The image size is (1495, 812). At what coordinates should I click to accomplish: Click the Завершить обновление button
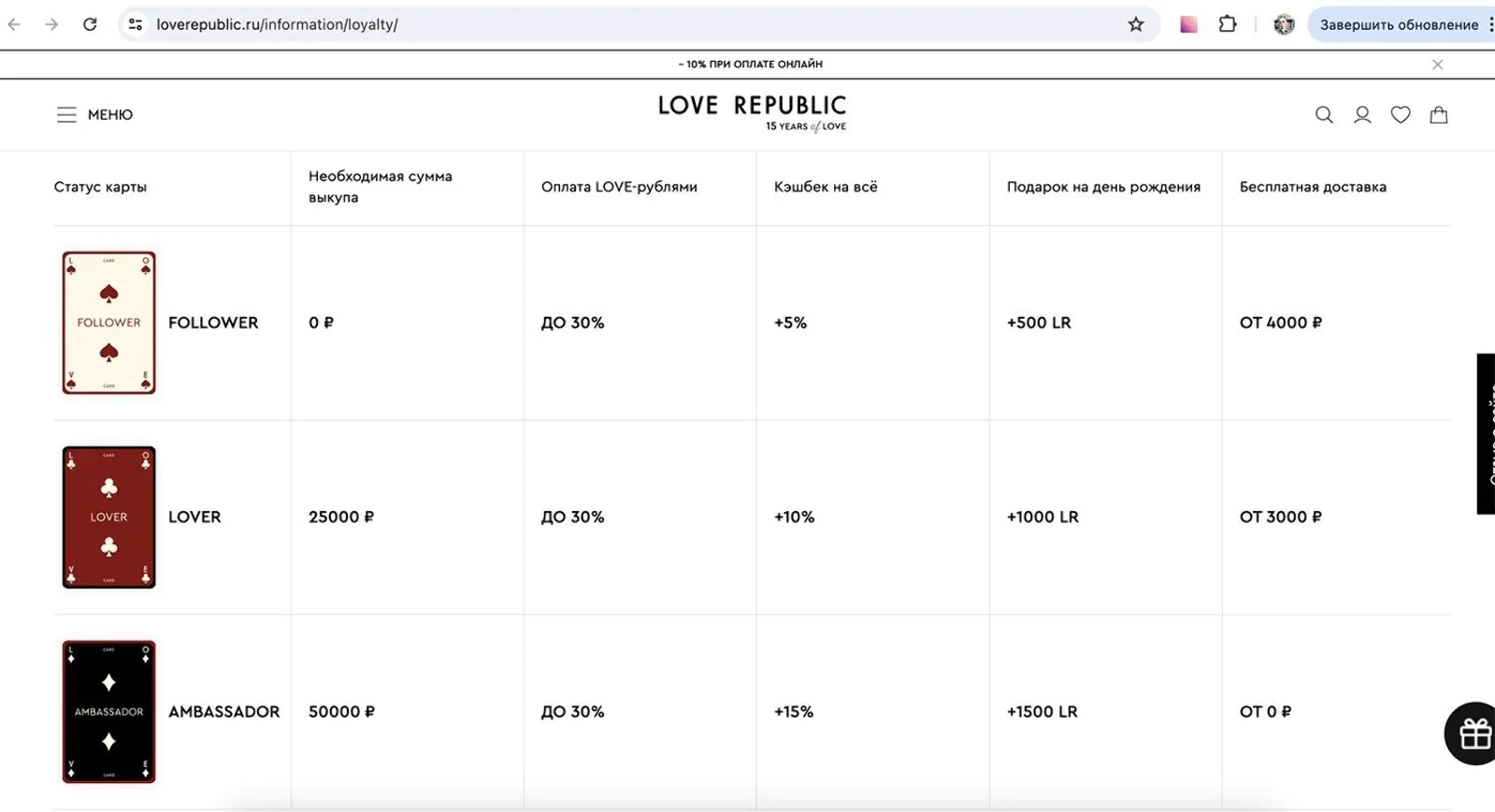(1399, 24)
